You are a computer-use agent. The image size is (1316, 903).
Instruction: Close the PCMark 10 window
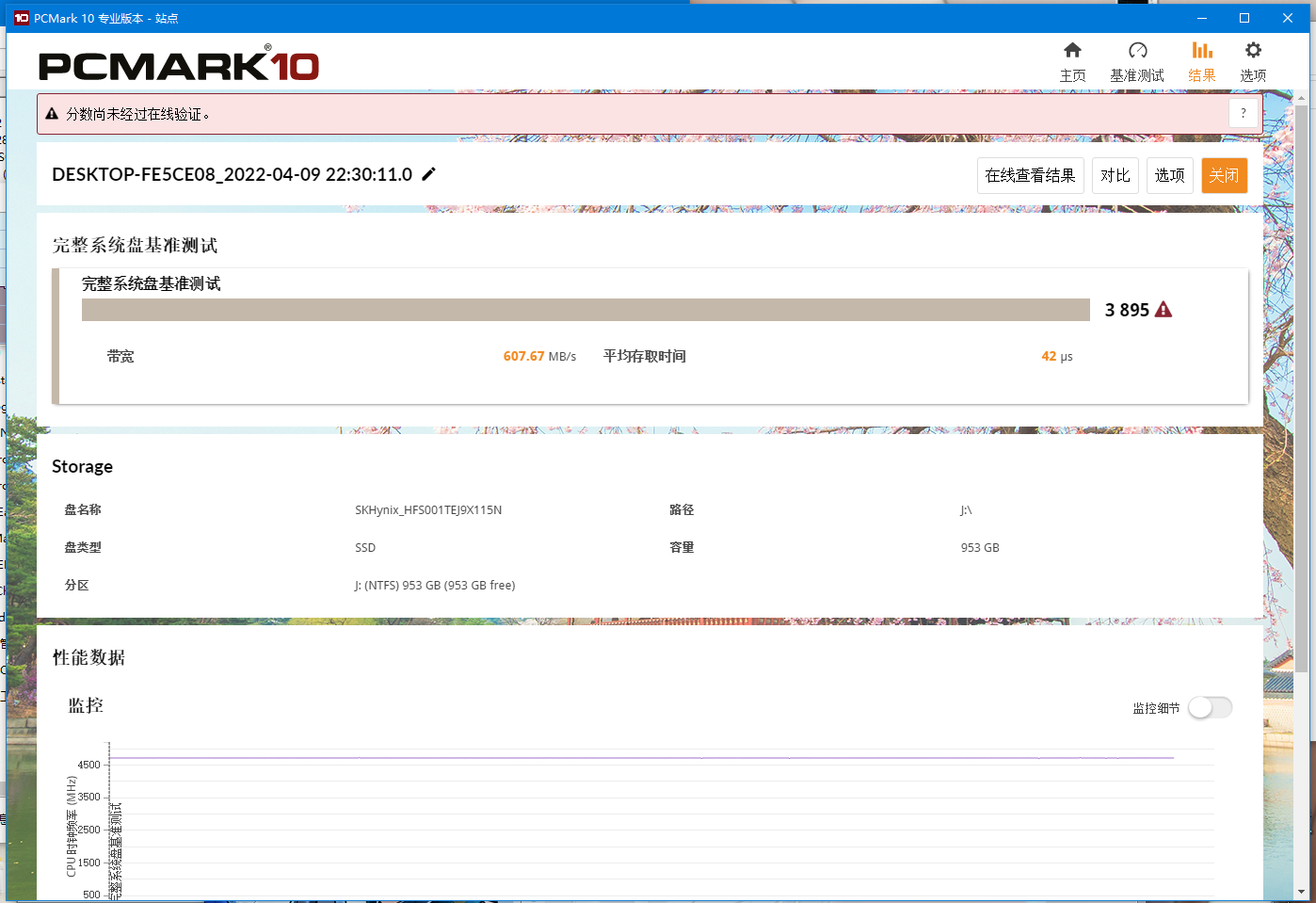[x=1288, y=18]
